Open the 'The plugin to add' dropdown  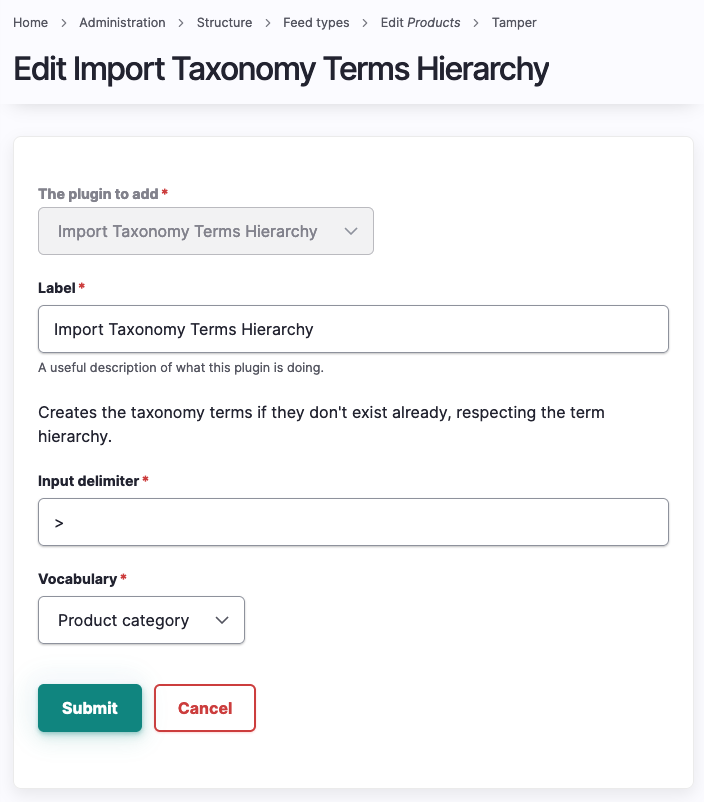(205, 231)
